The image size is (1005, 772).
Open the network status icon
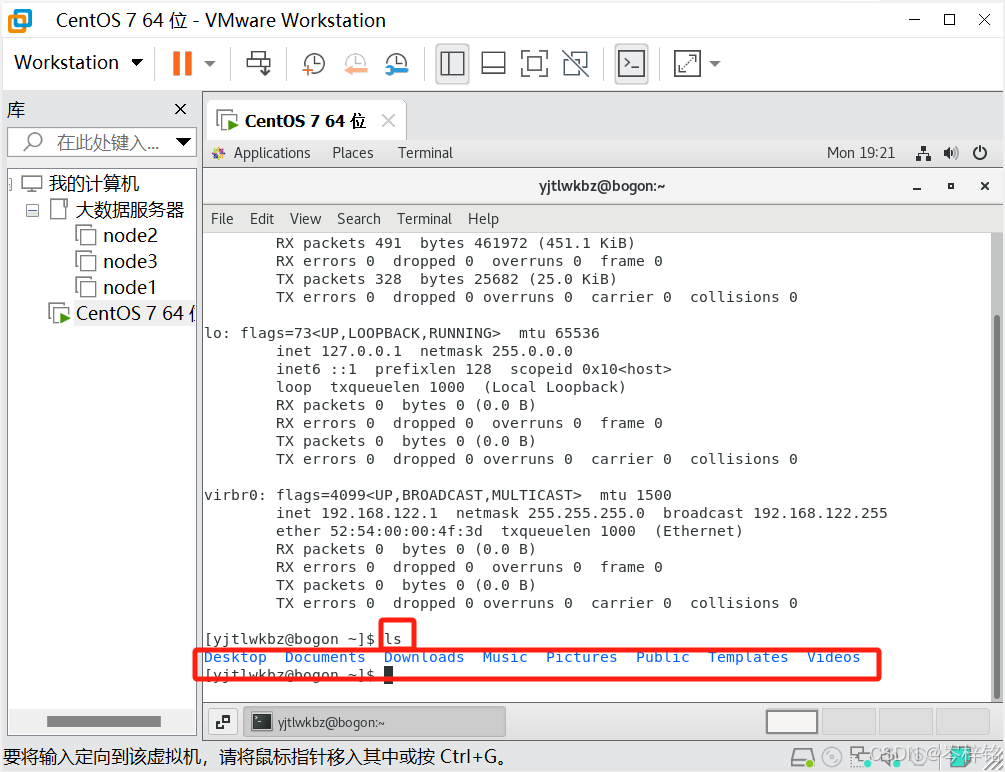(924, 153)
